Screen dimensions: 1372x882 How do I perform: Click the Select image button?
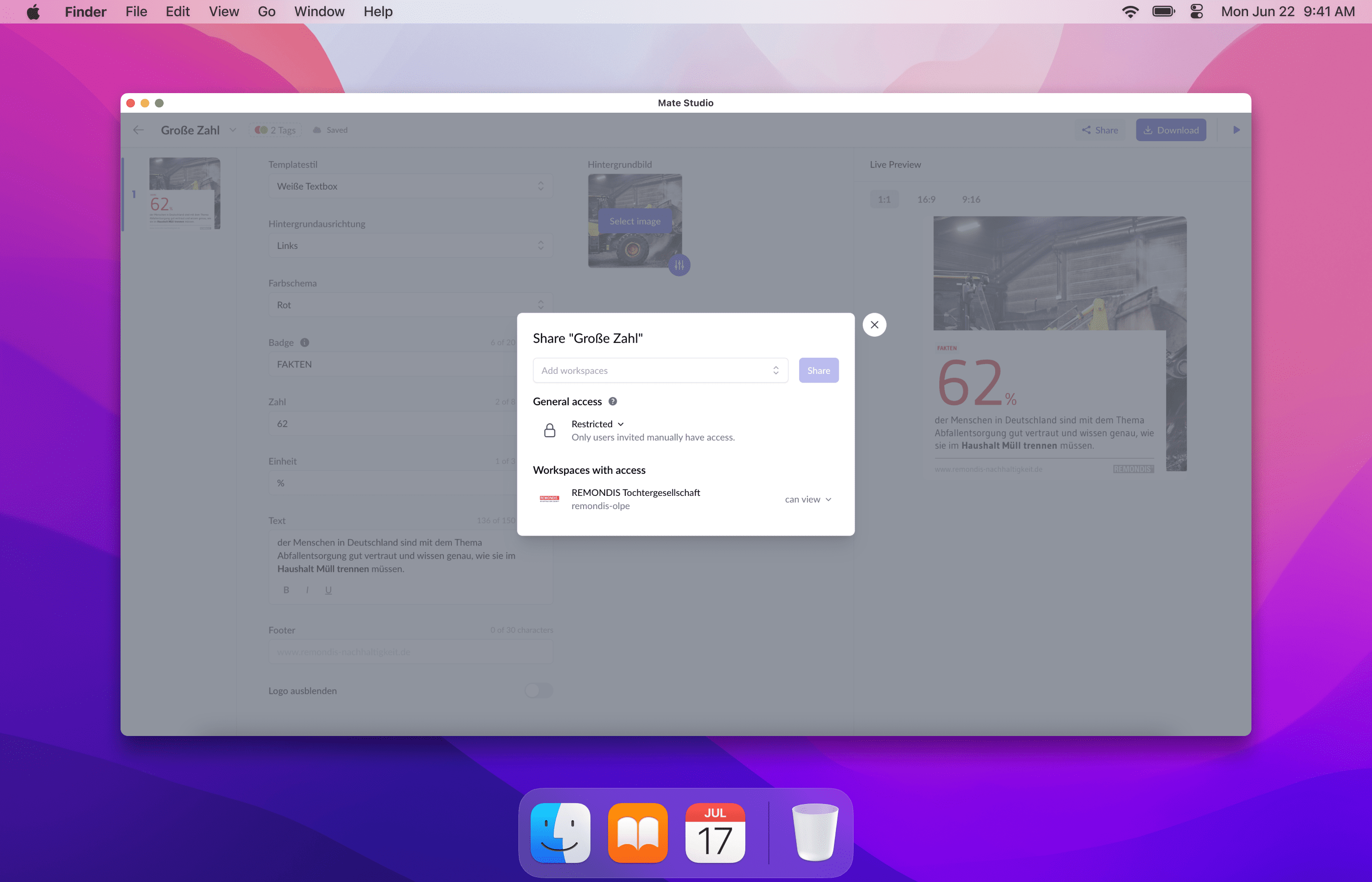(635, 221)
